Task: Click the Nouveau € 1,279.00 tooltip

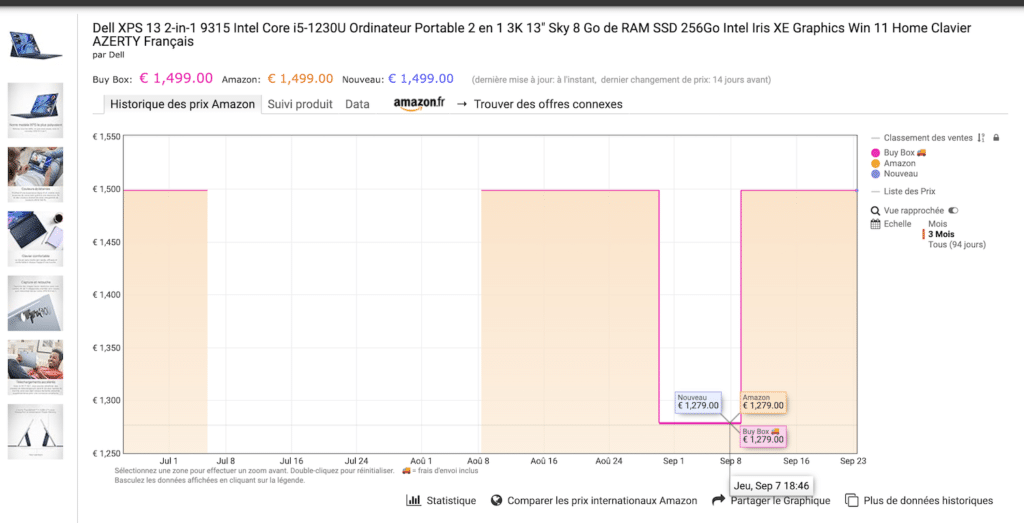Action: coord(698,402)
